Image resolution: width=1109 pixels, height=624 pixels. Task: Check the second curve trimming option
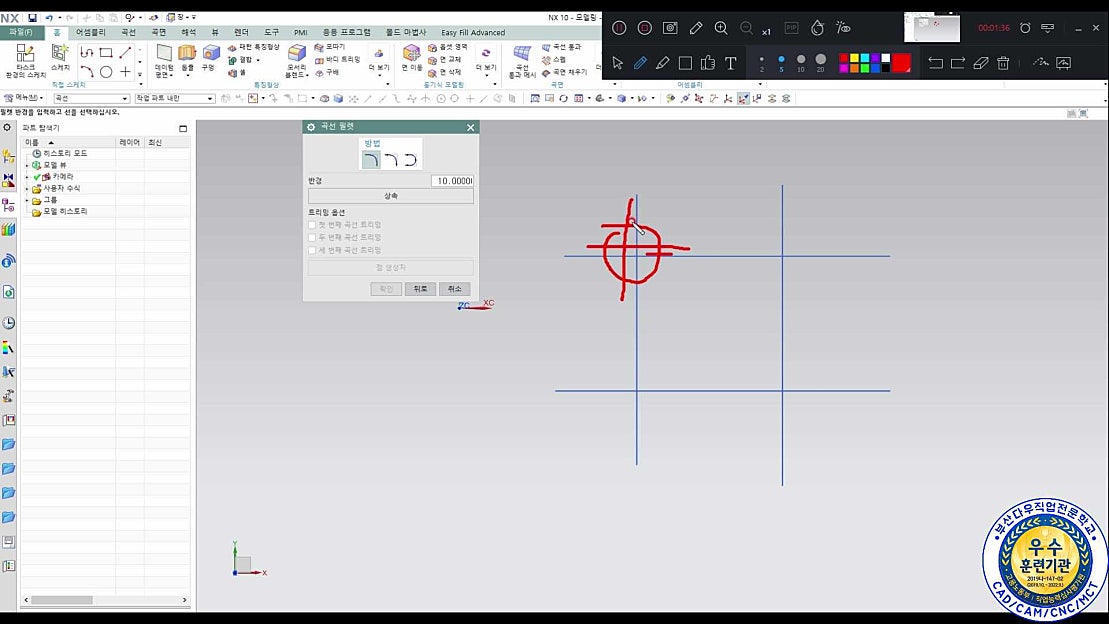click(x=314, y=237)
